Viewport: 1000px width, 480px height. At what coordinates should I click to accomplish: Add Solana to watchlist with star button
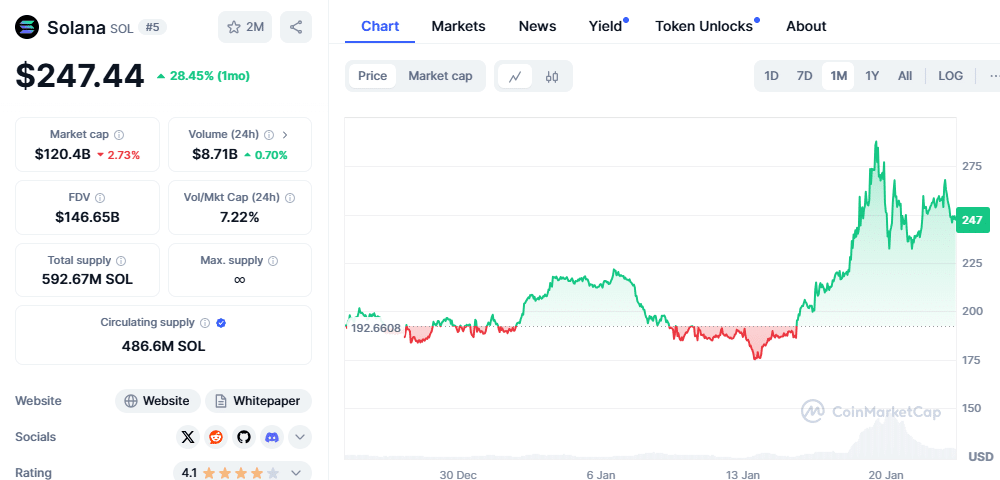click(245, 27)
